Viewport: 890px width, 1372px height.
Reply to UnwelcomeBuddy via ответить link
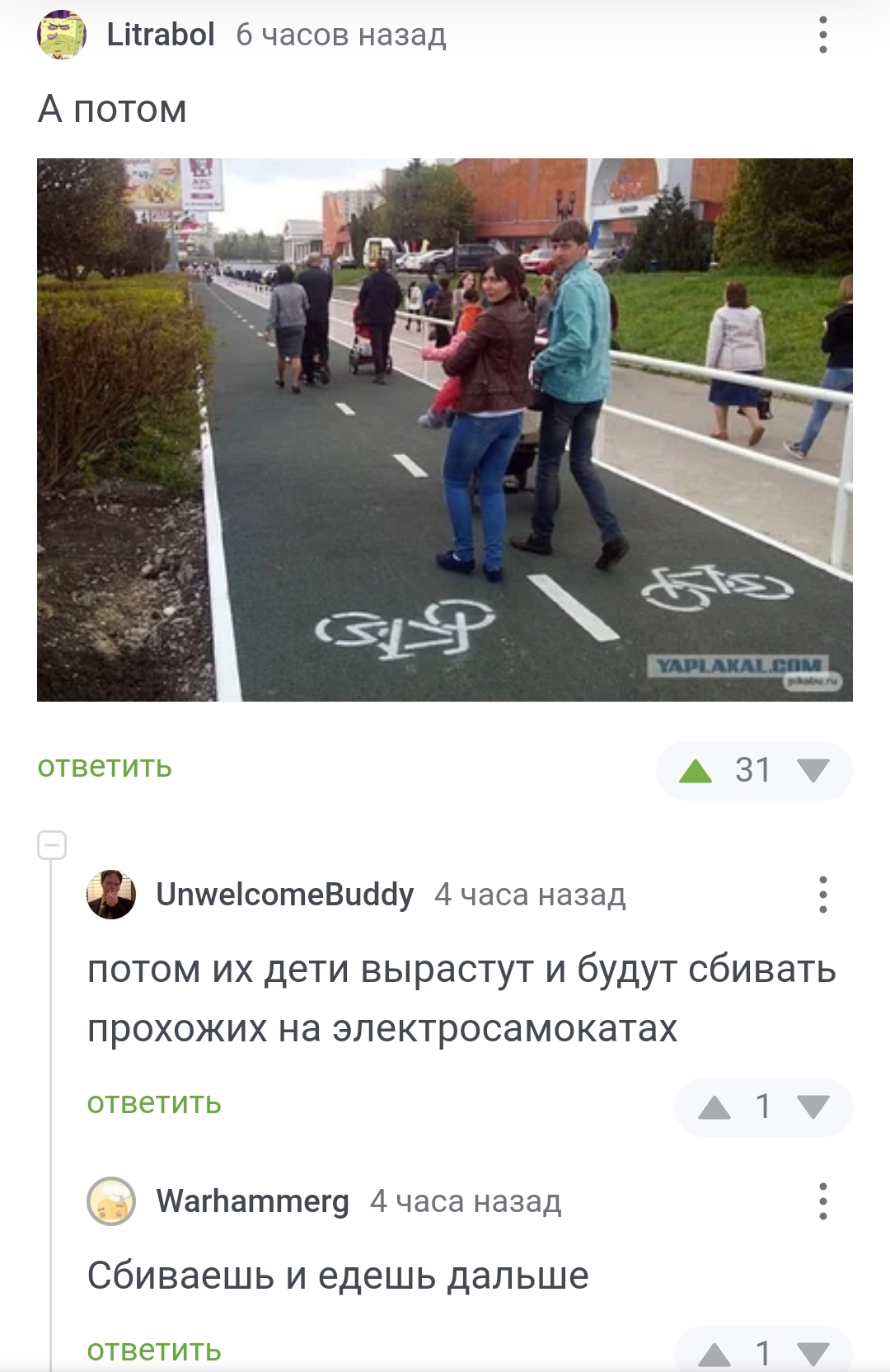tap(154, 1103)
